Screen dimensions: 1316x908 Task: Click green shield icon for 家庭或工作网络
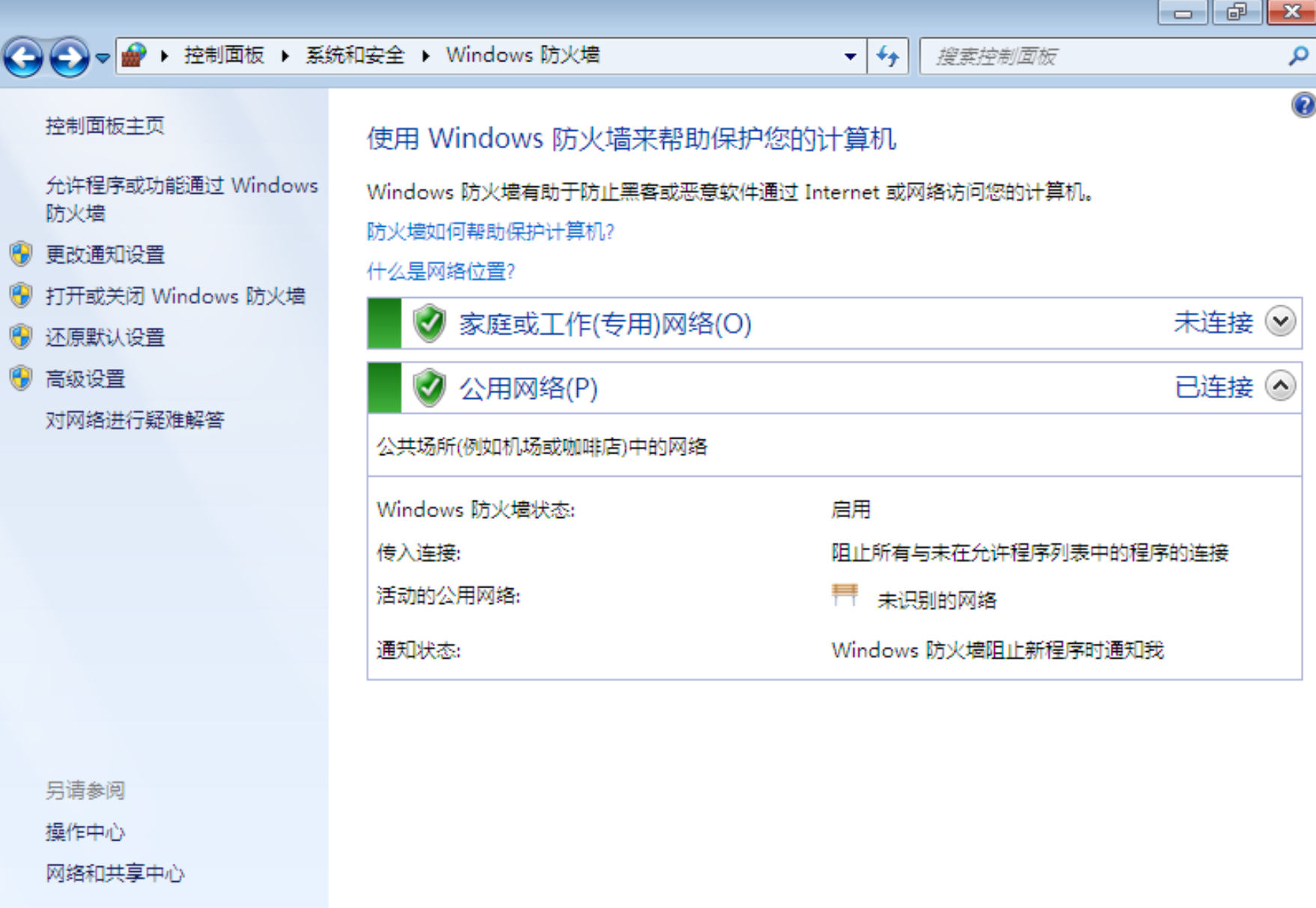pos(430,323)
